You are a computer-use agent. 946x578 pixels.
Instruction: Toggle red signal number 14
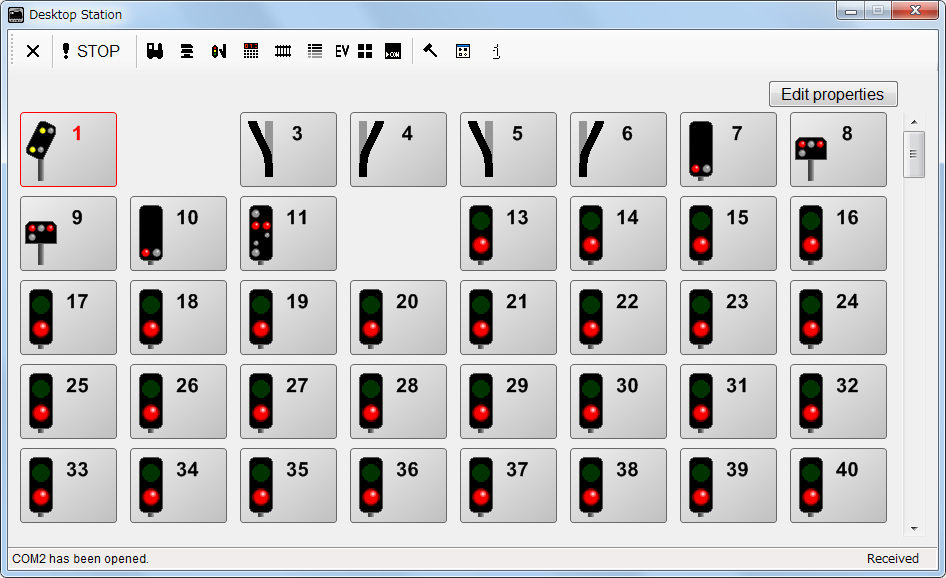[618, 233]
